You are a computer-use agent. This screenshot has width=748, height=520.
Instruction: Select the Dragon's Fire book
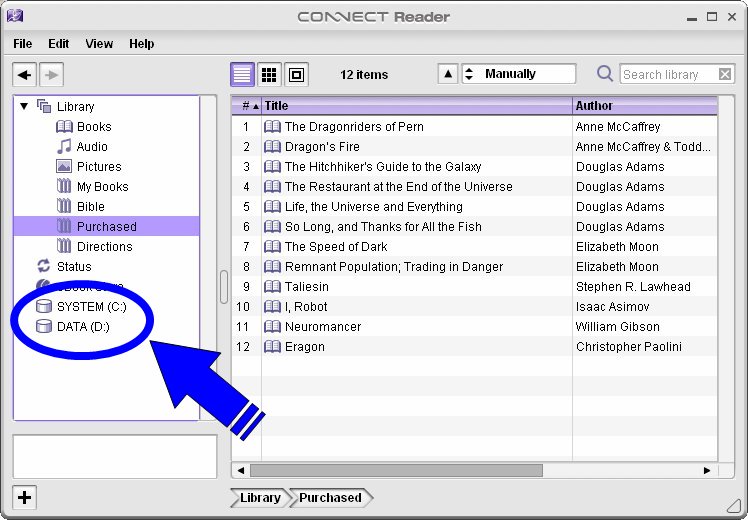click(475, 146)
